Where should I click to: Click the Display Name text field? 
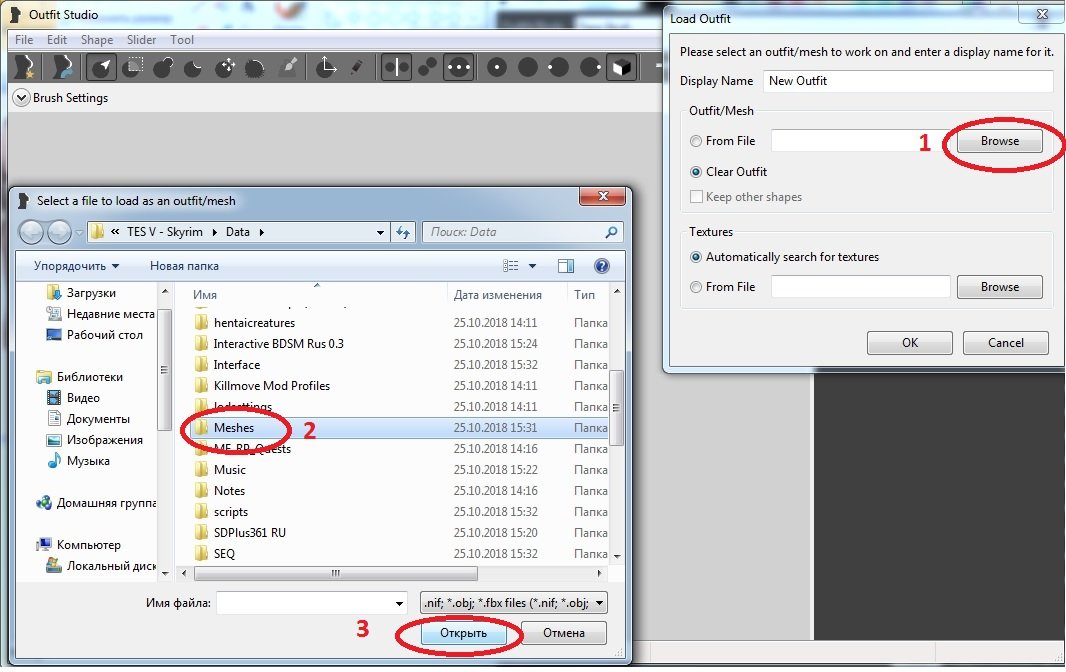pyautogui.click(x=908, y=81)
